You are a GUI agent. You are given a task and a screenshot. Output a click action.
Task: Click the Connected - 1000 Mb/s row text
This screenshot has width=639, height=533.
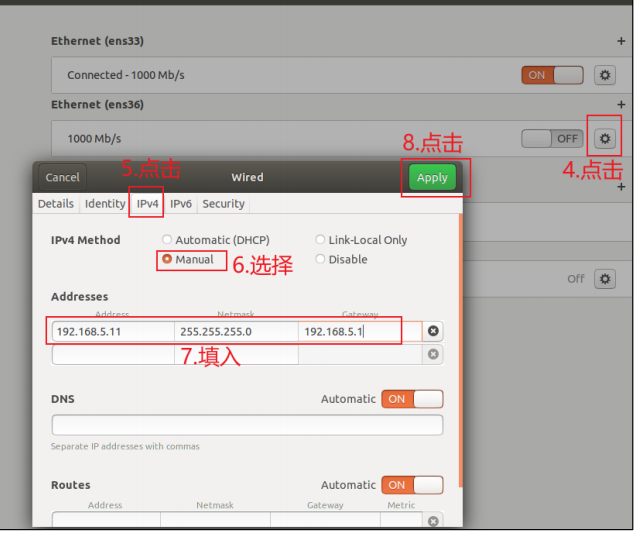pos(126,75)
